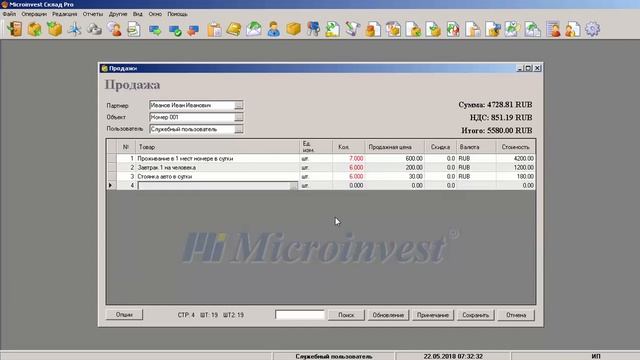
Task: Select the row 'Проживание в 1 мест номере в сутки'
Action: tap(322, 158)
